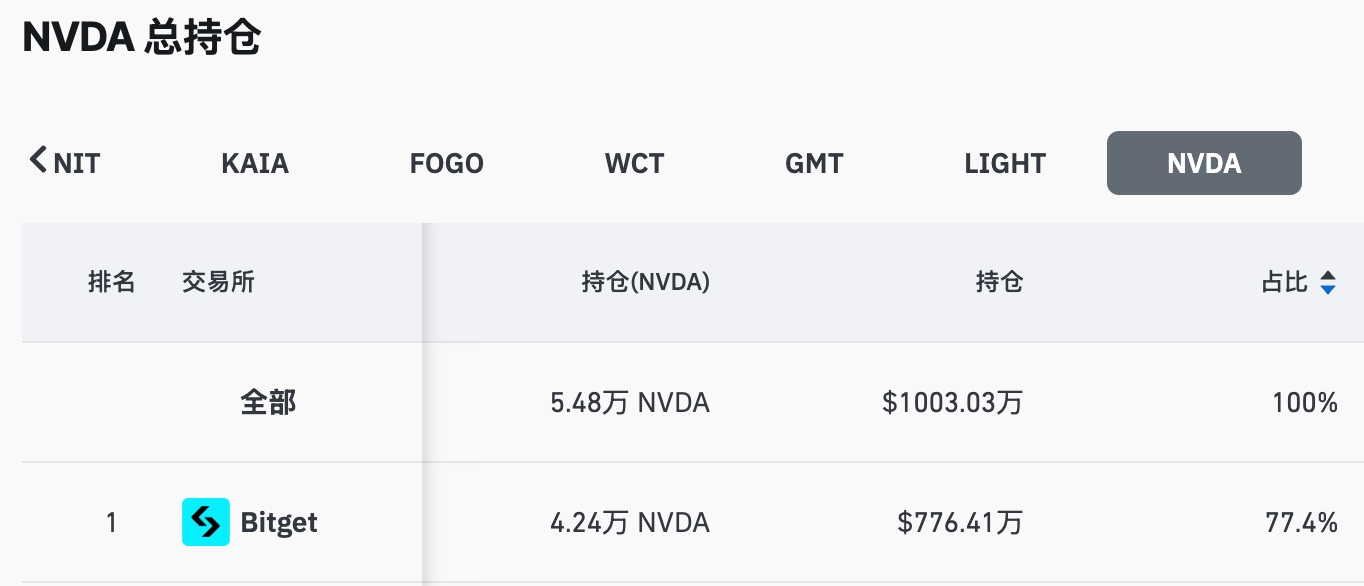
Task: Click the active NVDA tab
Action: click(1203, 163)
